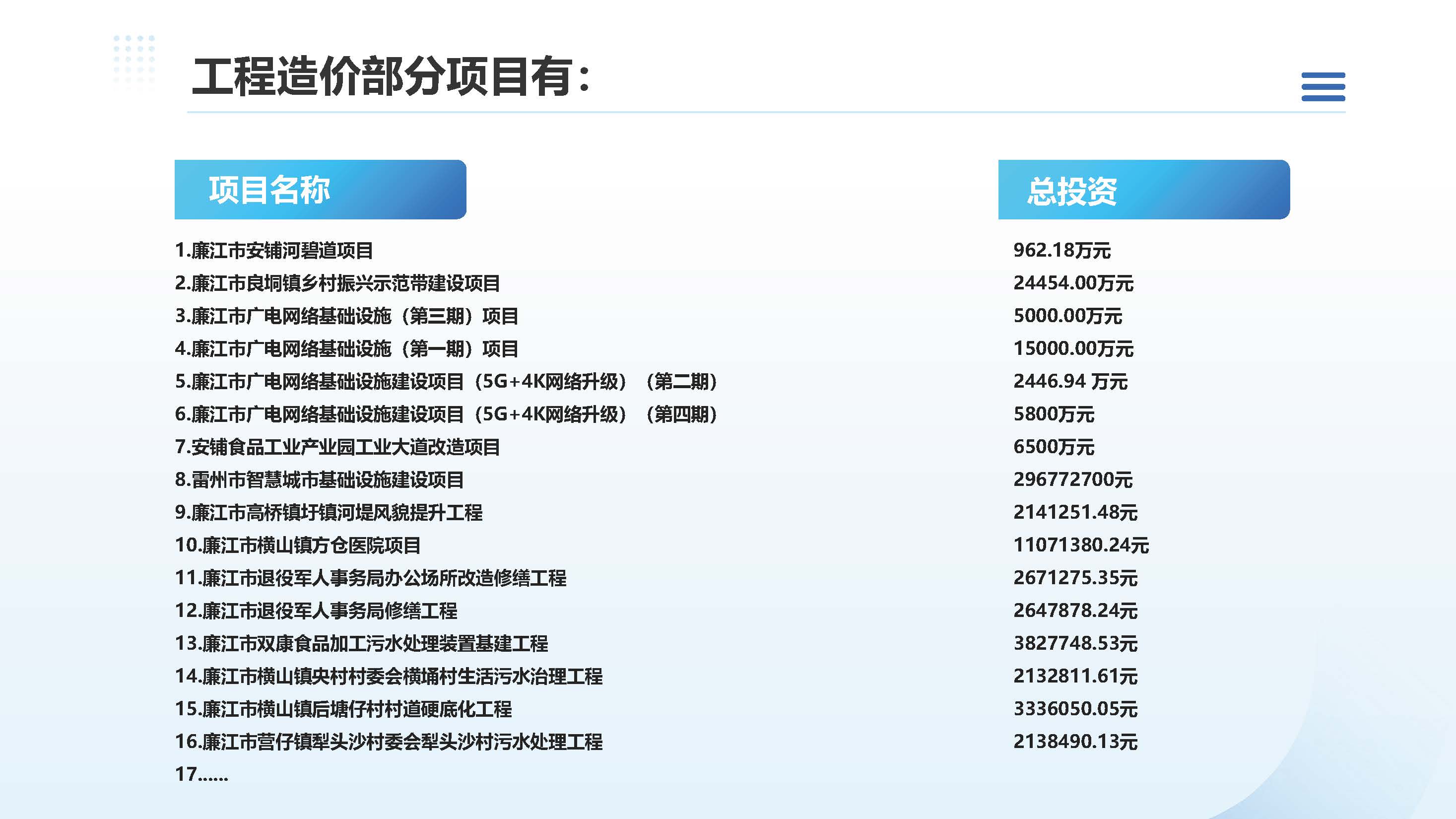The image size is (1456, 819).
Task: Click the amount 2671275.35元
Action: (x=1075, y=578)
